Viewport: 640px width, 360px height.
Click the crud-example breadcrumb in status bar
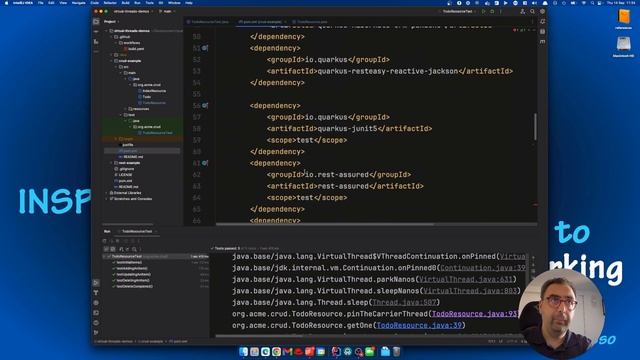point(150,341)
